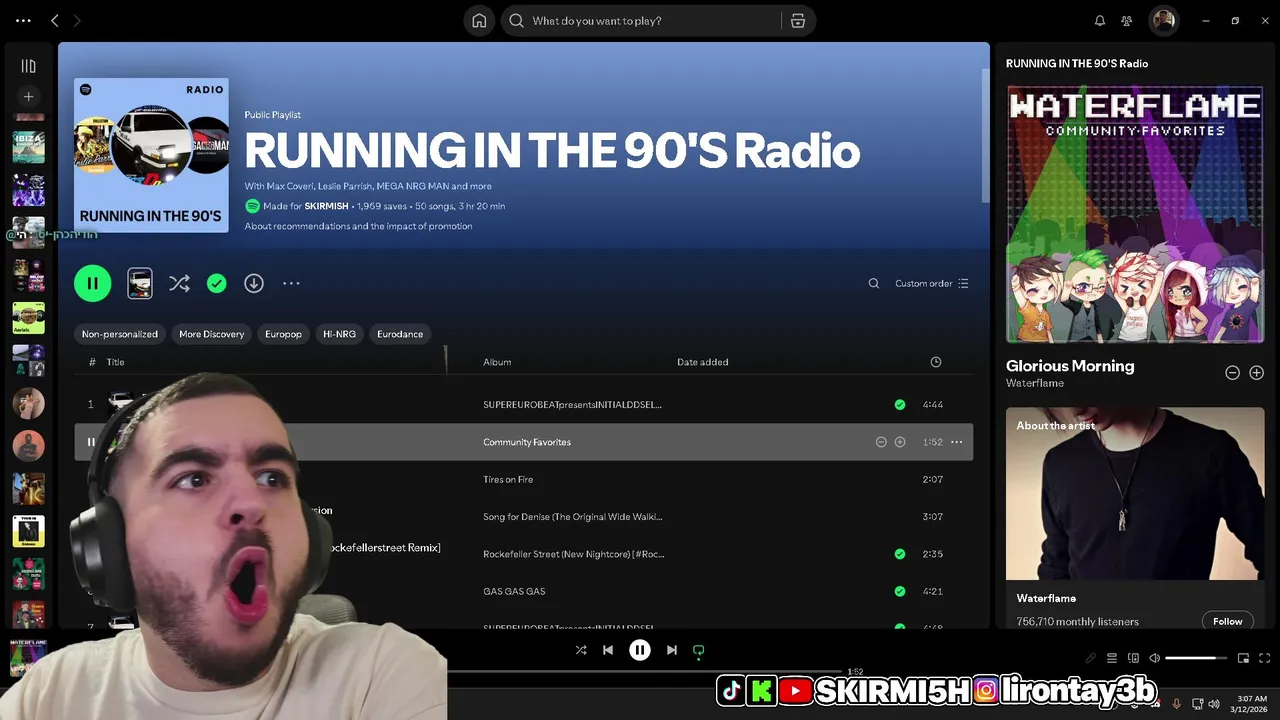The width and height of the screenshot is (1280, 720).
Task: Add the Community Favorites track with the plus icon
Action: pyautogui.click(x=900, y=442)
